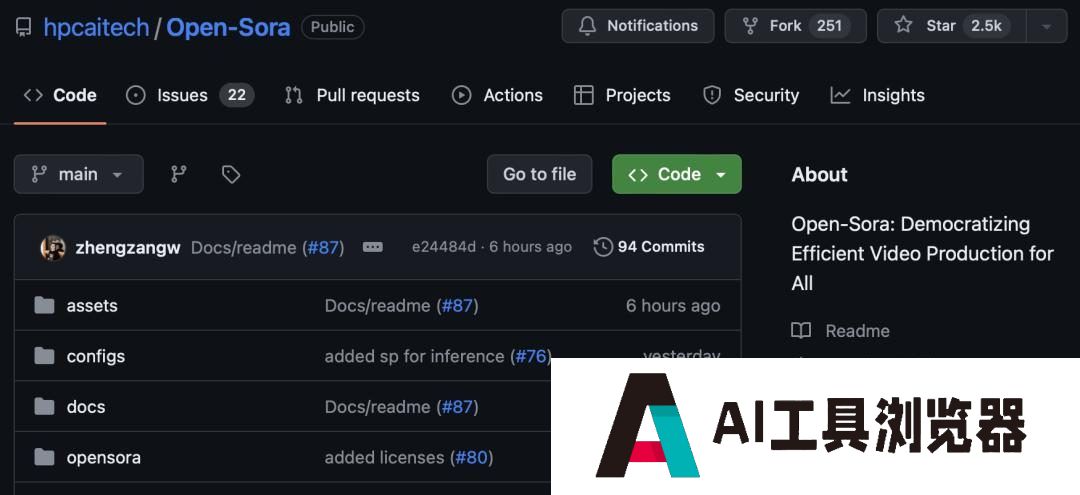Open the 'added sp for inference' commit message

coord(415,357)
